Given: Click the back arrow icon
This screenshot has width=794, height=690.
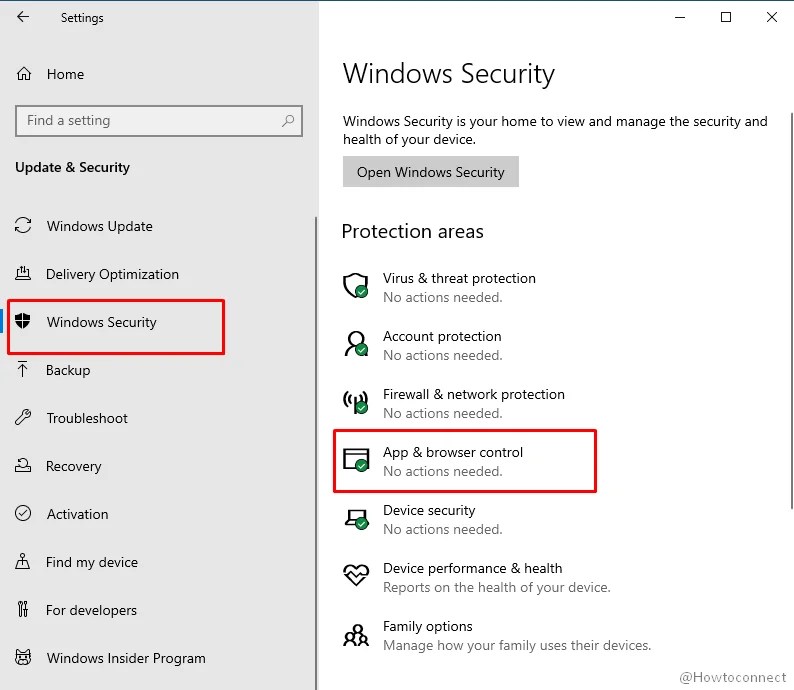Looking at the screenshot, I should tap(23, 17).
